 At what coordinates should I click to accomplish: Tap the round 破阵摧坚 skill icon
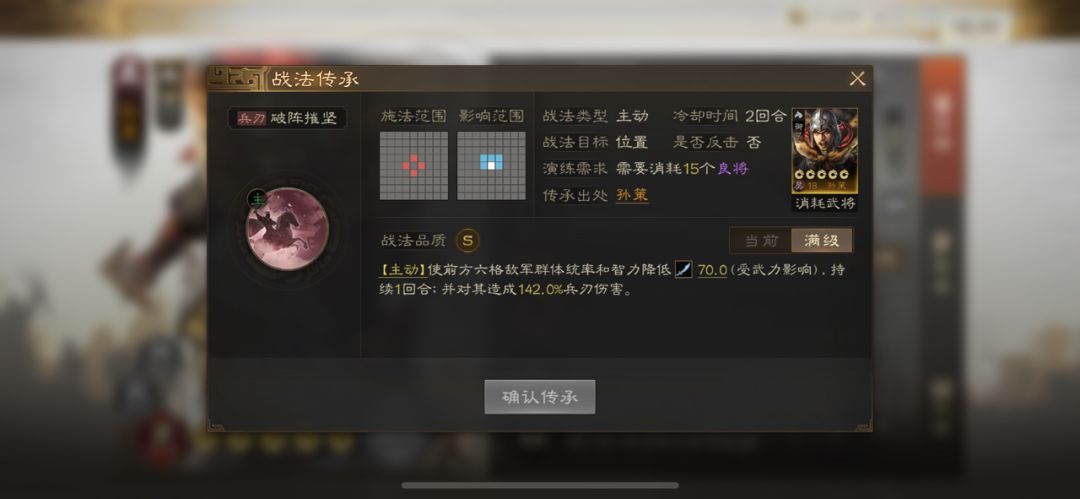click(x=287, y=229)
